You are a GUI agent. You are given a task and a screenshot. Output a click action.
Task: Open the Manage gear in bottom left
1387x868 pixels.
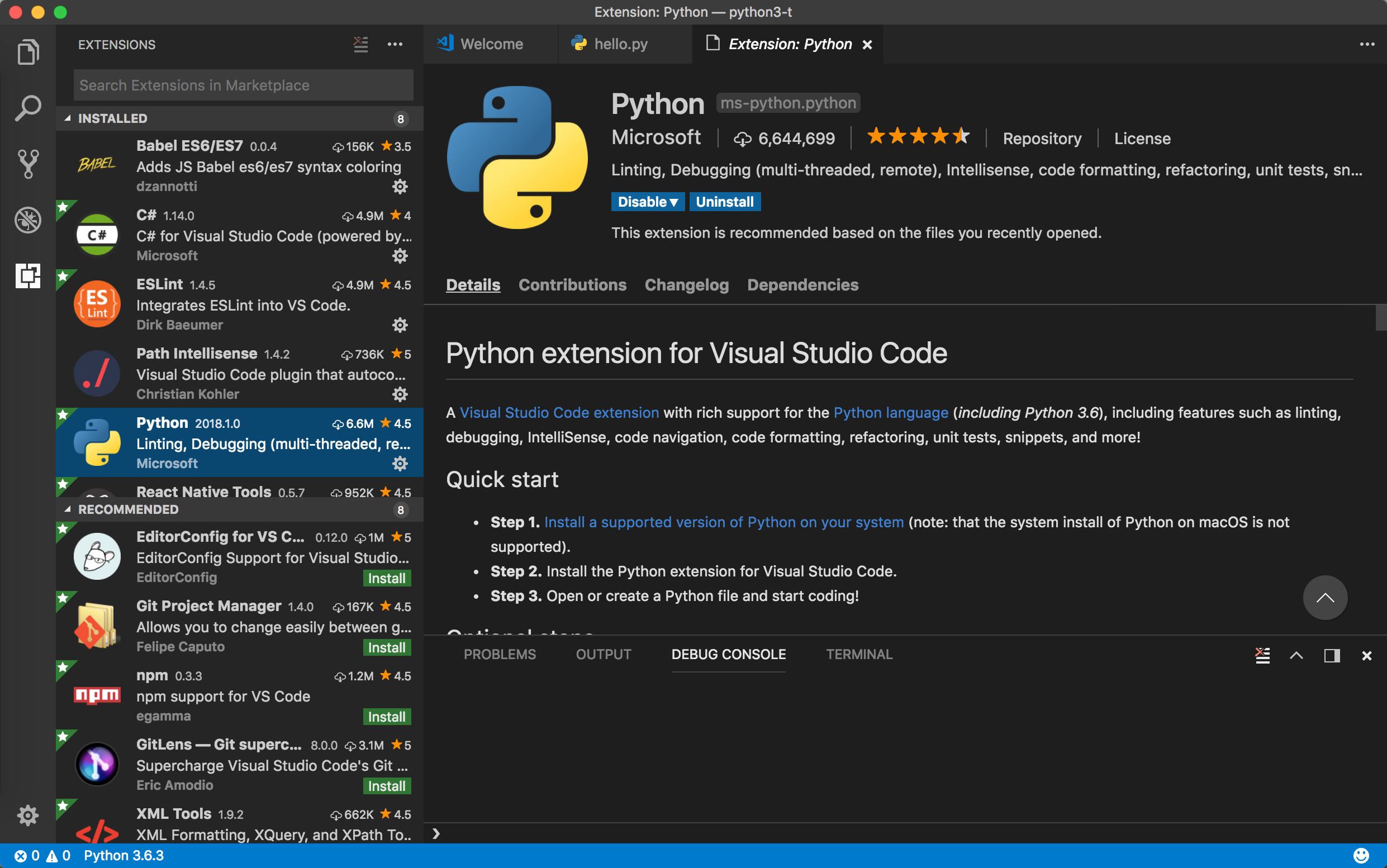(27, 814)
